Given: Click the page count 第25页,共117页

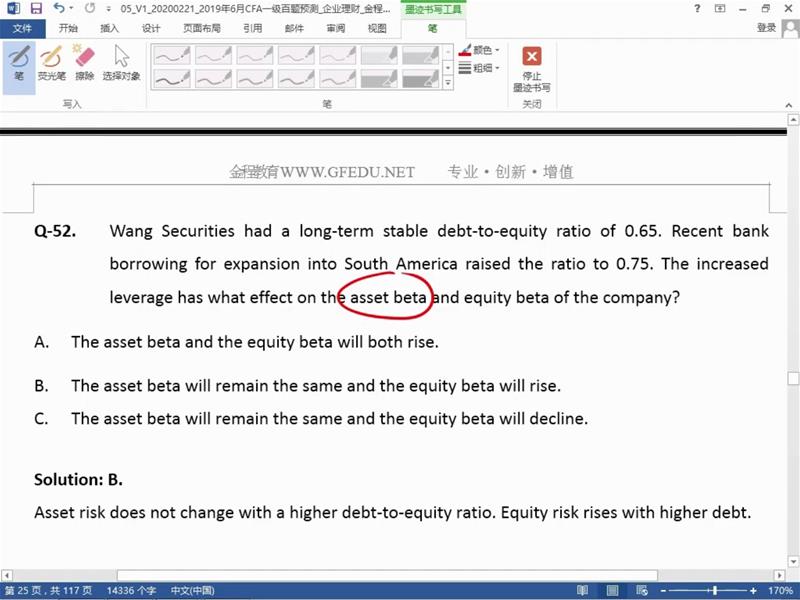Looking at the screenshot, I should pyautogui.click(x=48, y=590).
